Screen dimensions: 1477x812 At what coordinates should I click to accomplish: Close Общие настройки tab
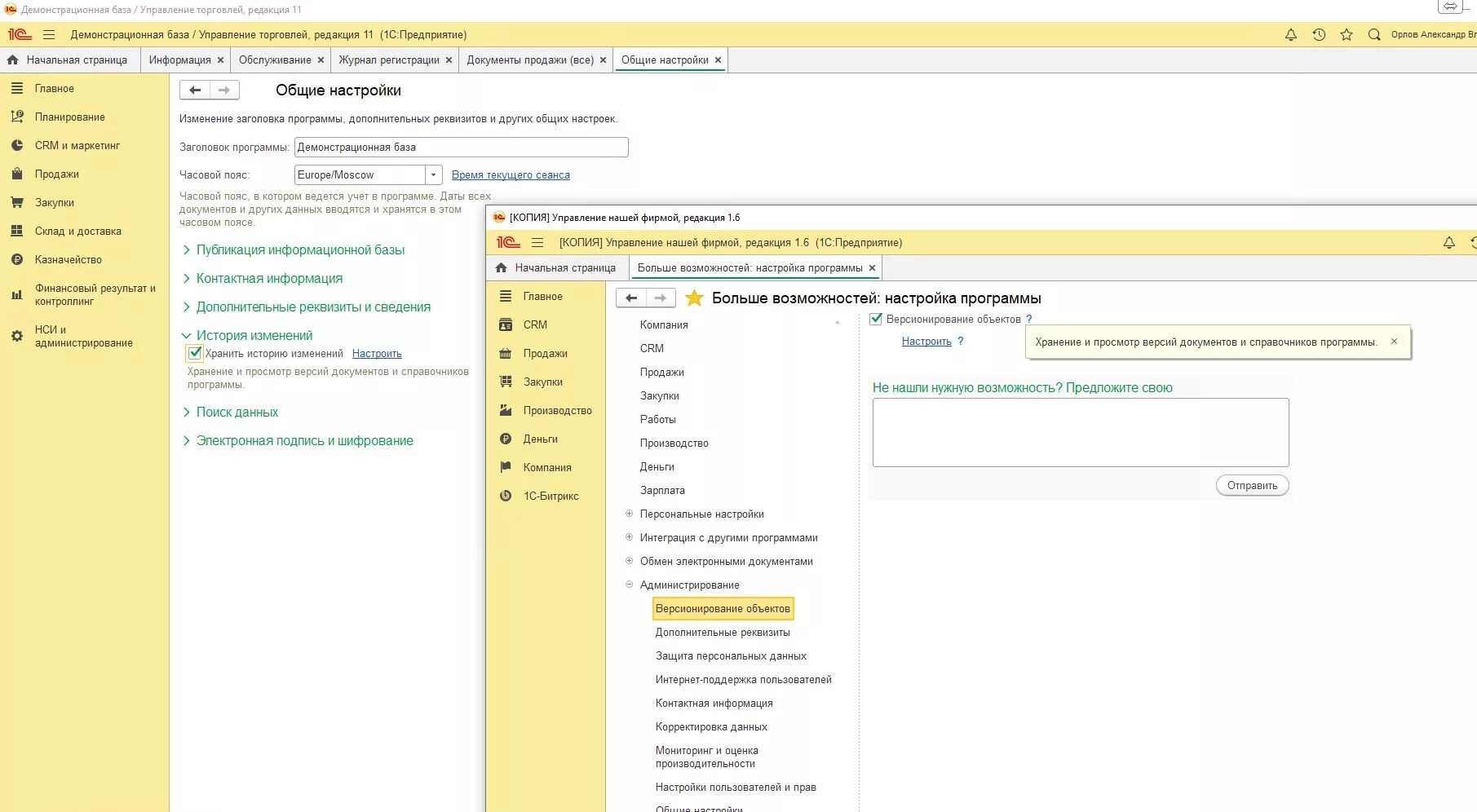pyautogui.click(x=718, y=60)
